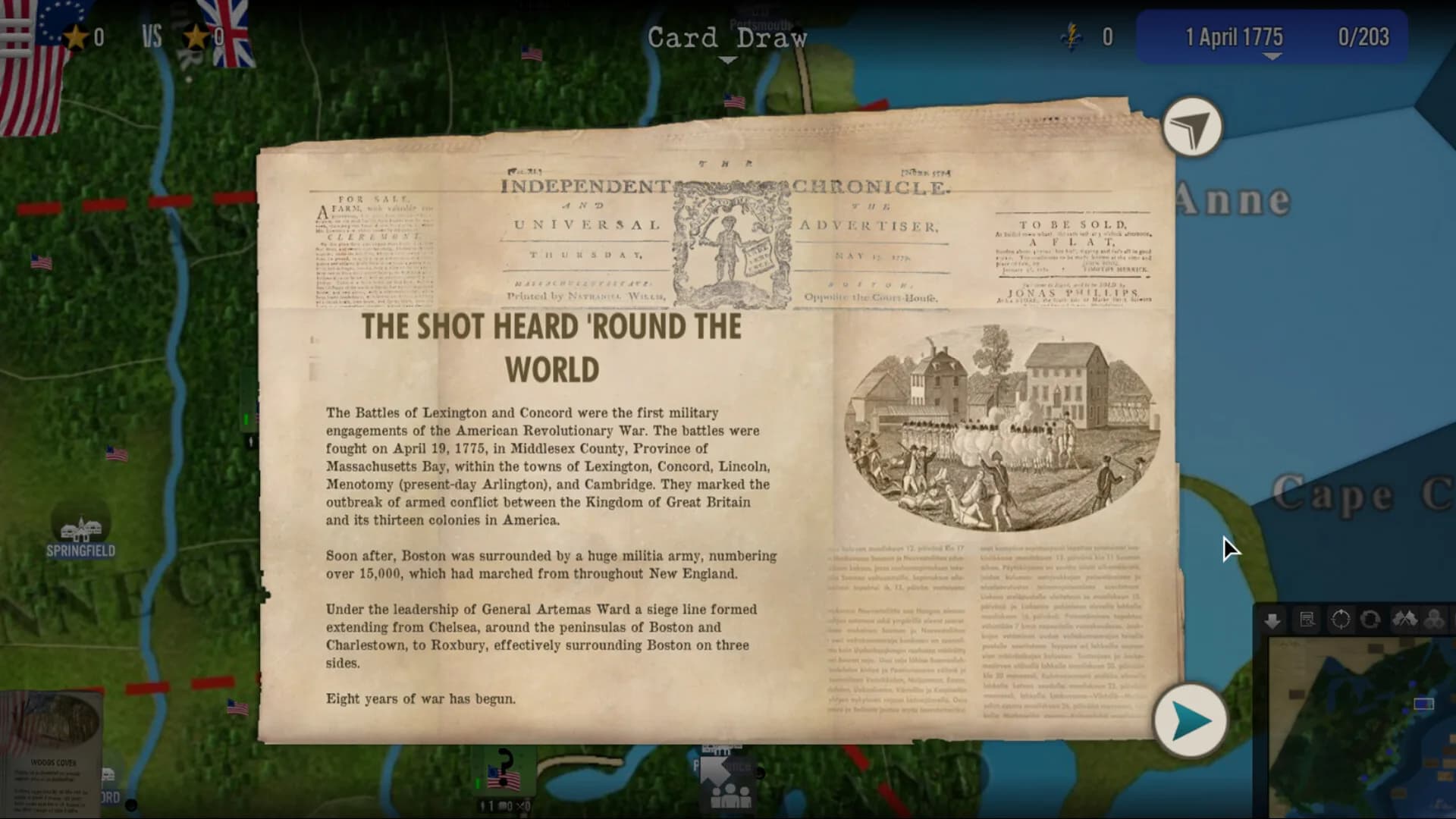Screen dimensions: 1456x819
Task: Click the crosshair target icon above minimap
Action: [x=1340, y=620]
